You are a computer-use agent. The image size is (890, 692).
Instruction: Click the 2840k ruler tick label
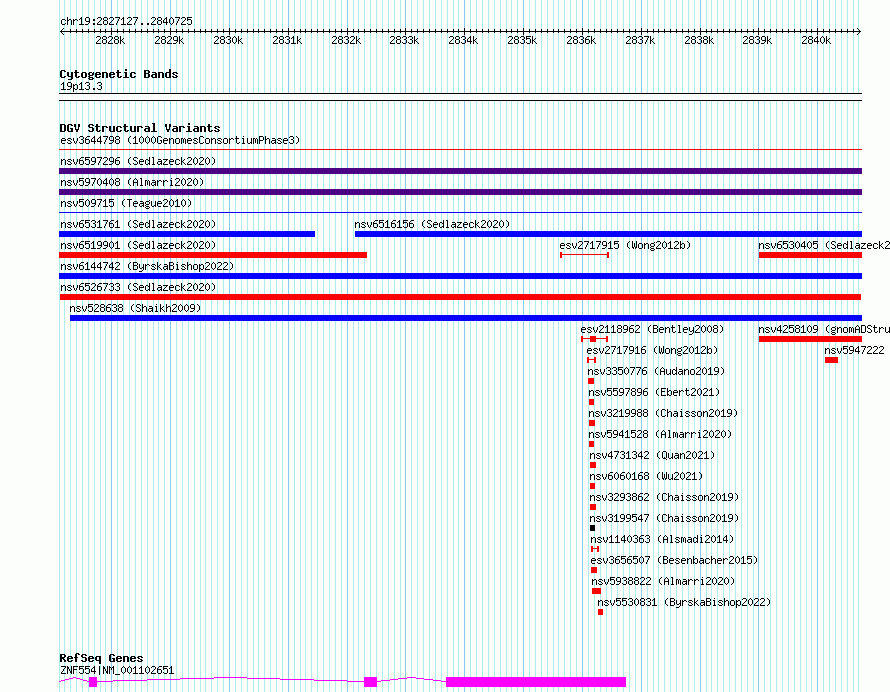coord(816,40)
